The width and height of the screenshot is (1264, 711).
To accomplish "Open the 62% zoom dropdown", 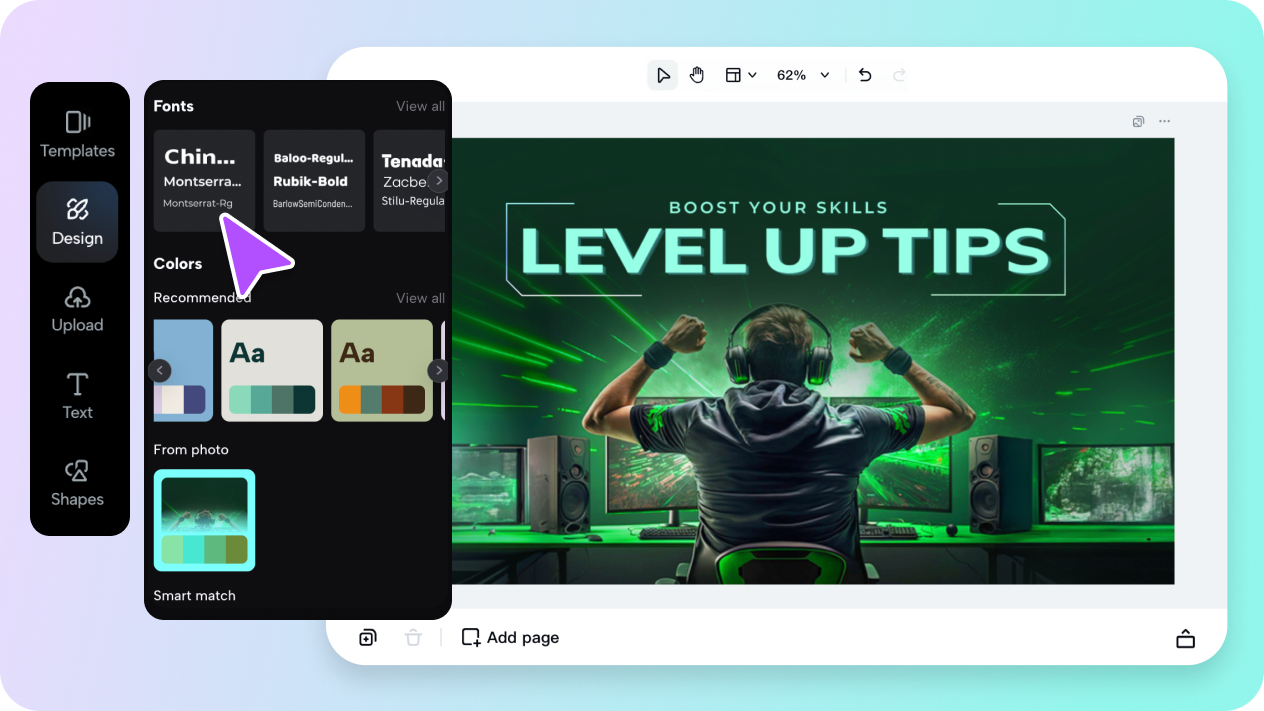I will (x=803, y=75).
